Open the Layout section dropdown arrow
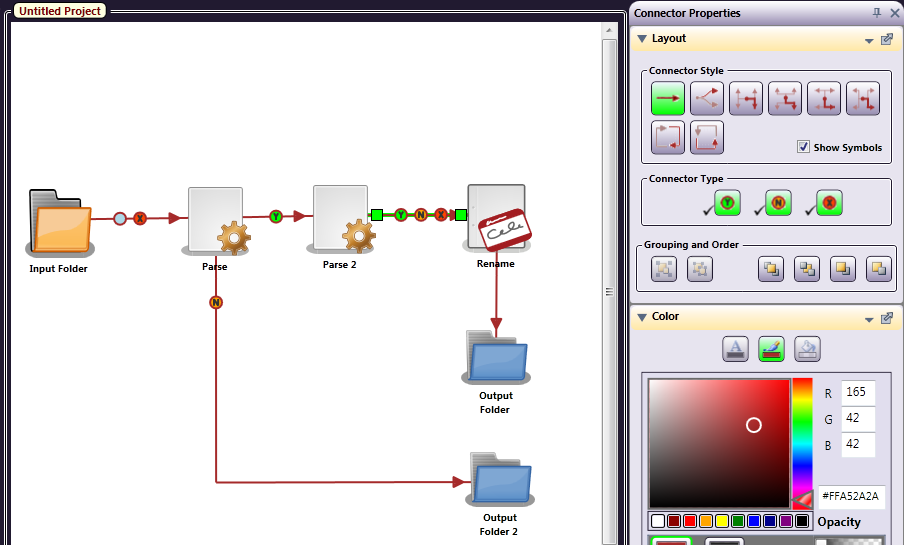This screenshot has width=904, height=545. (x=869, y=40)
